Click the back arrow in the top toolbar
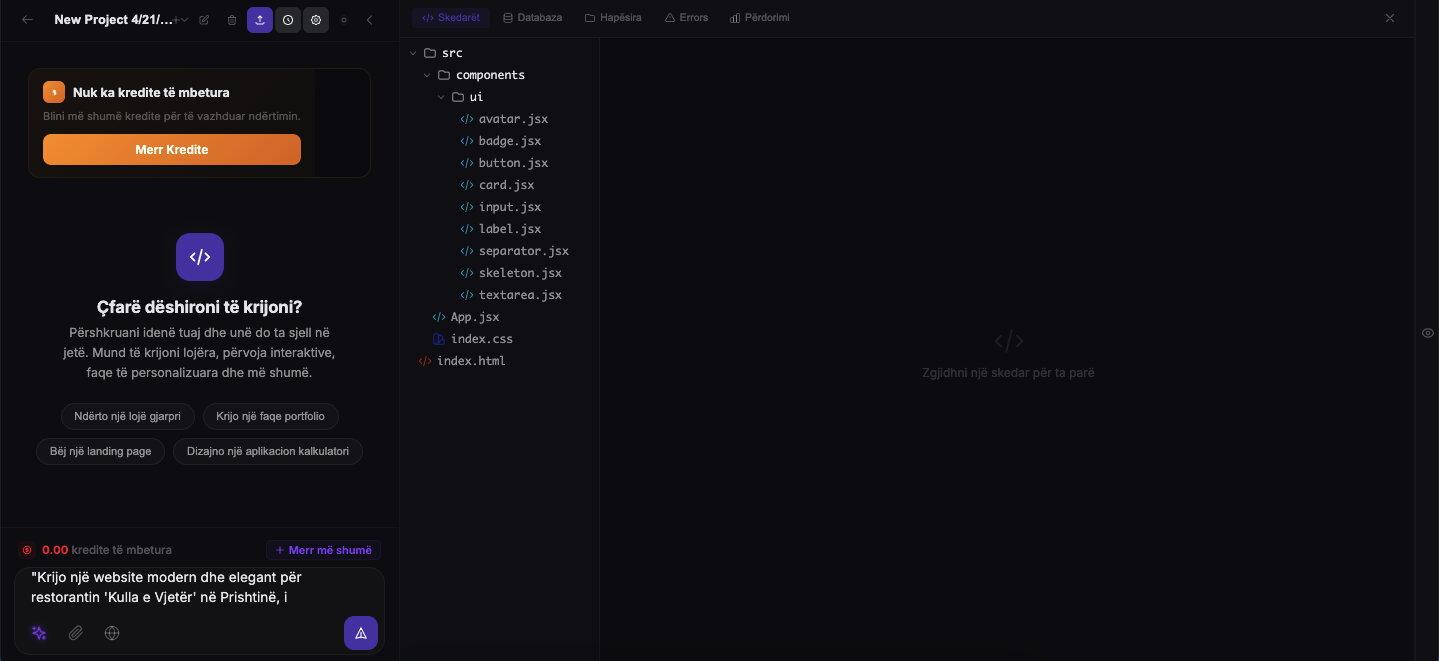 pos(27,19)
